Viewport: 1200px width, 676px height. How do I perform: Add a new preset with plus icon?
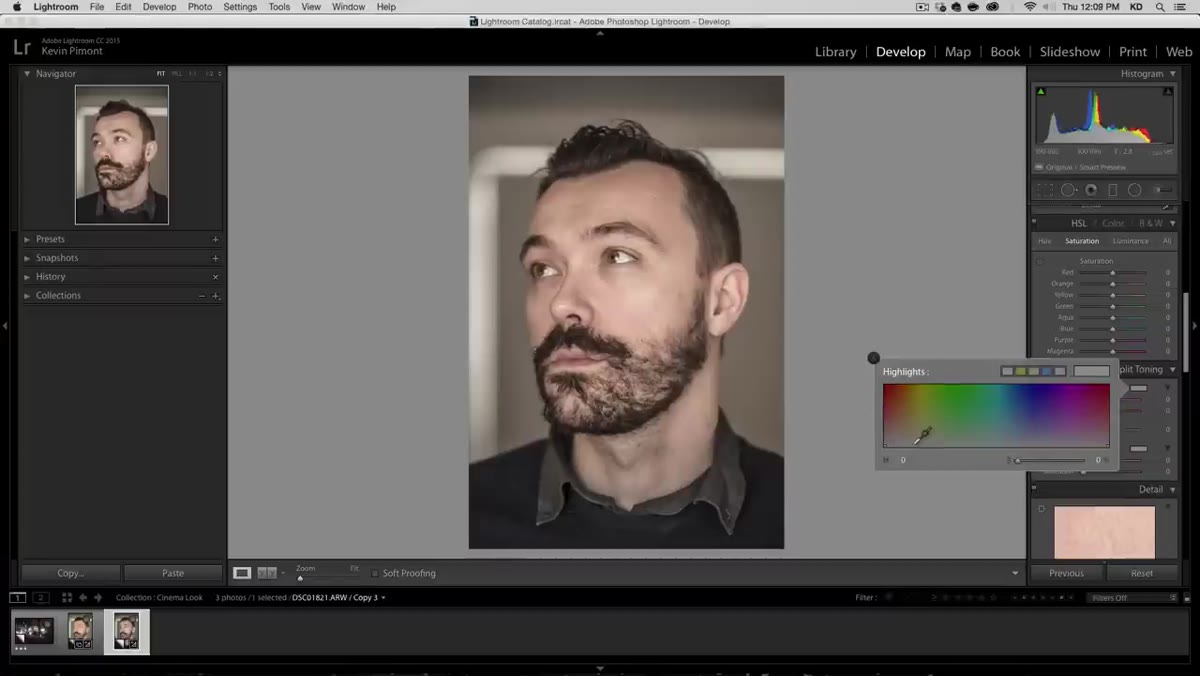tap(215, 240)
